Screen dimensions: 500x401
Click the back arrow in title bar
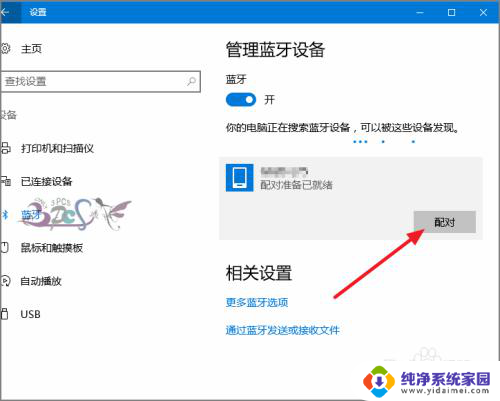(x=5, y=12)
